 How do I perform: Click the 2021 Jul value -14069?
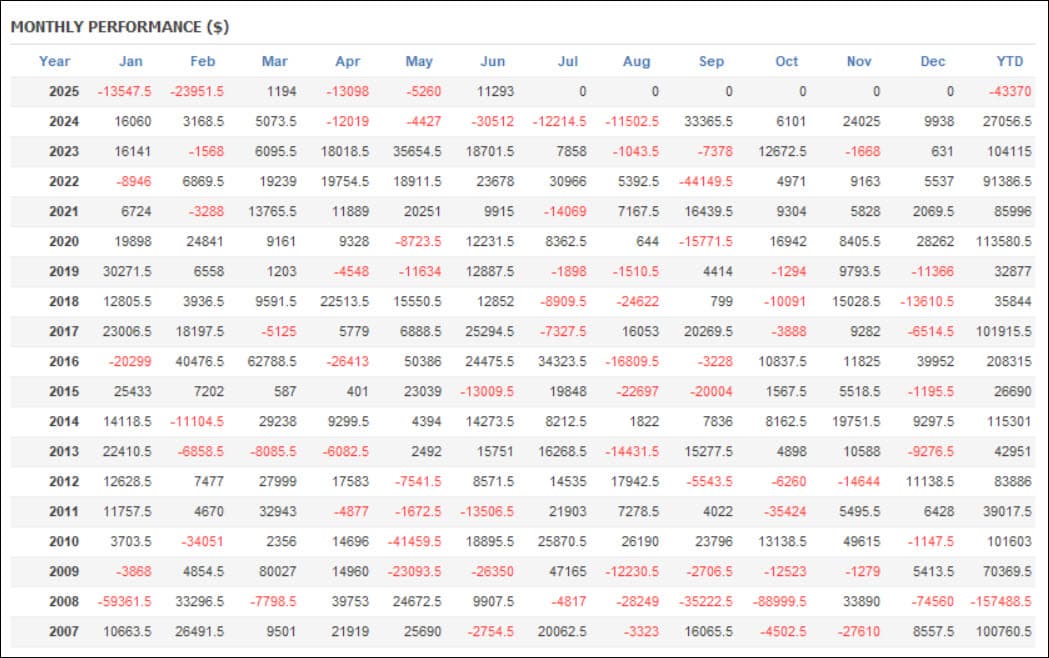click(565, 212)
